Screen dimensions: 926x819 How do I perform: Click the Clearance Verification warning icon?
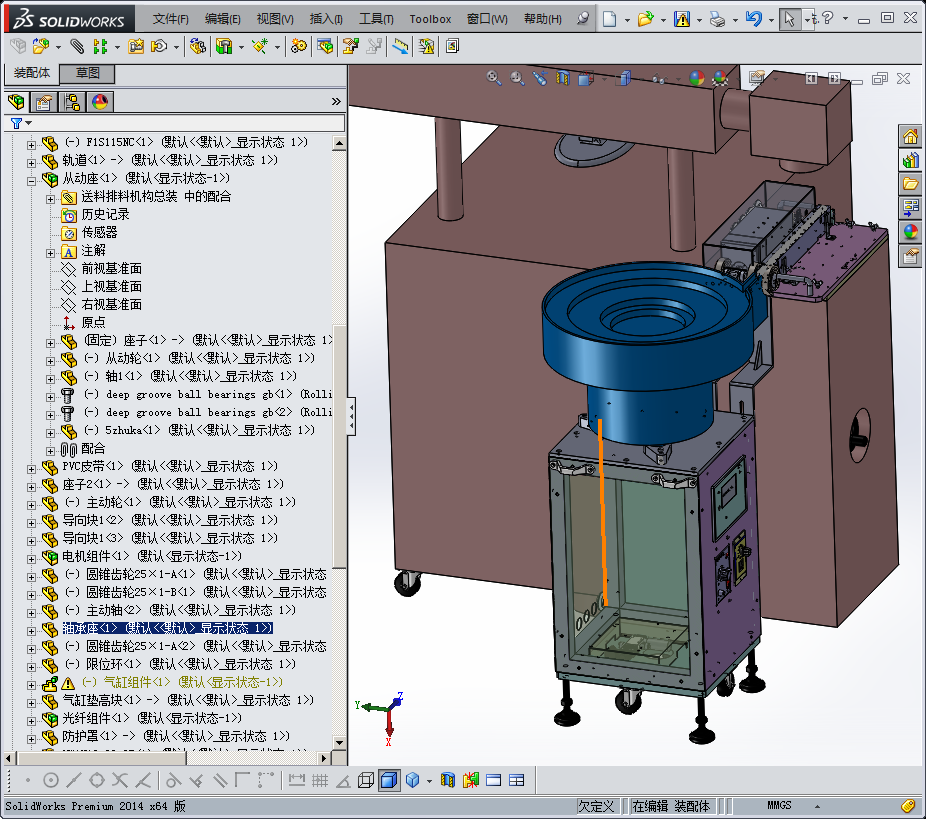(426, 46)
